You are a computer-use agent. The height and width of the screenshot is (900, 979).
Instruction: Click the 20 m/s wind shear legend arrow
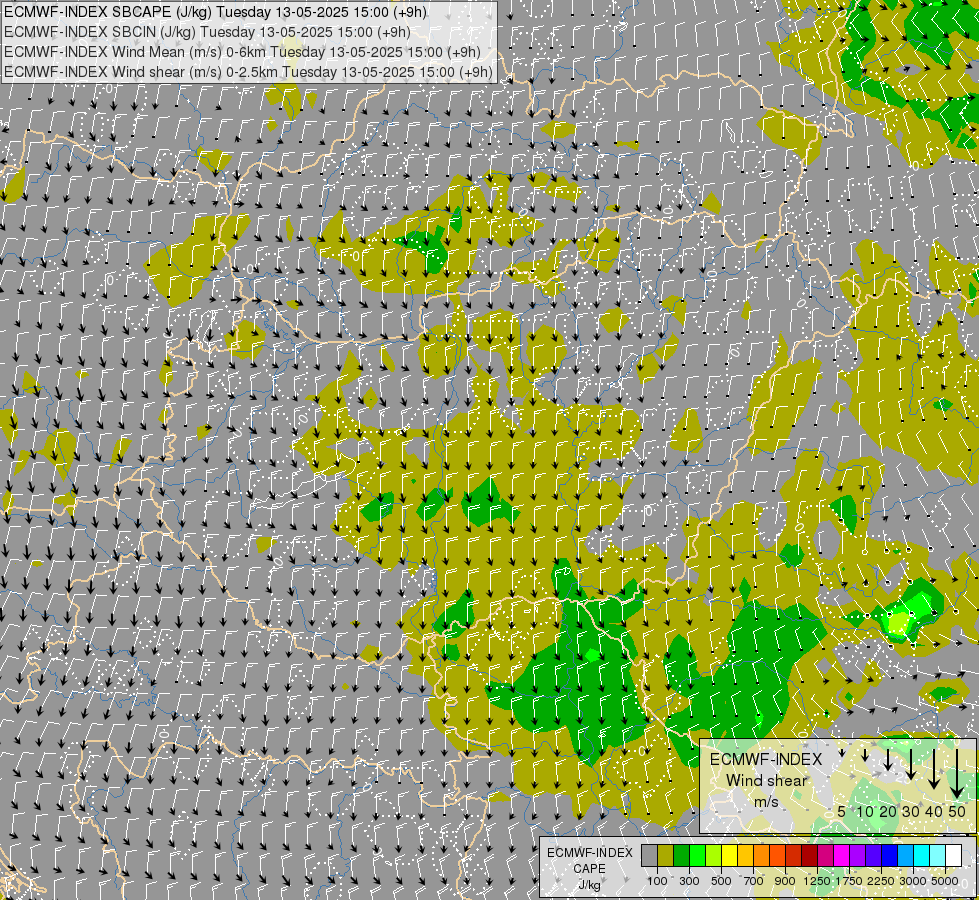click(888, 759)
